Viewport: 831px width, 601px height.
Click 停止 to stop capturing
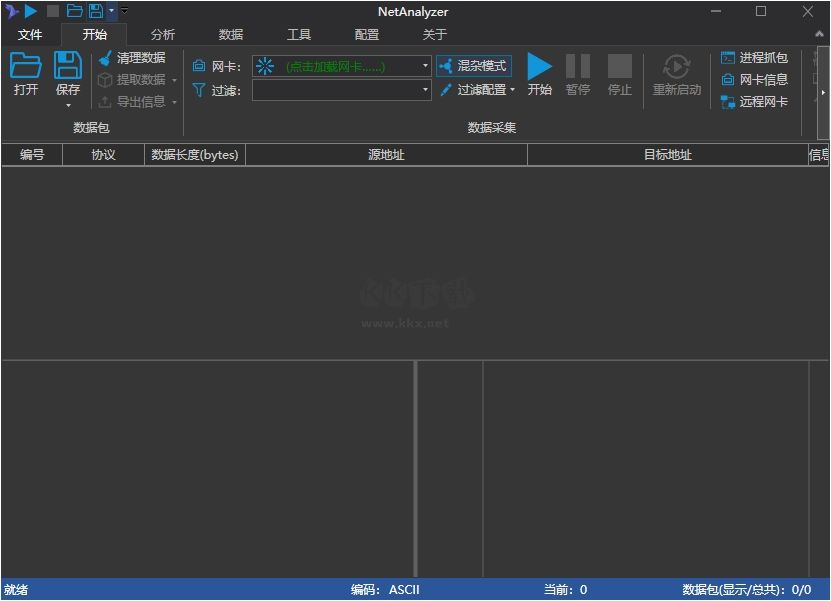[x=619, y=70]
